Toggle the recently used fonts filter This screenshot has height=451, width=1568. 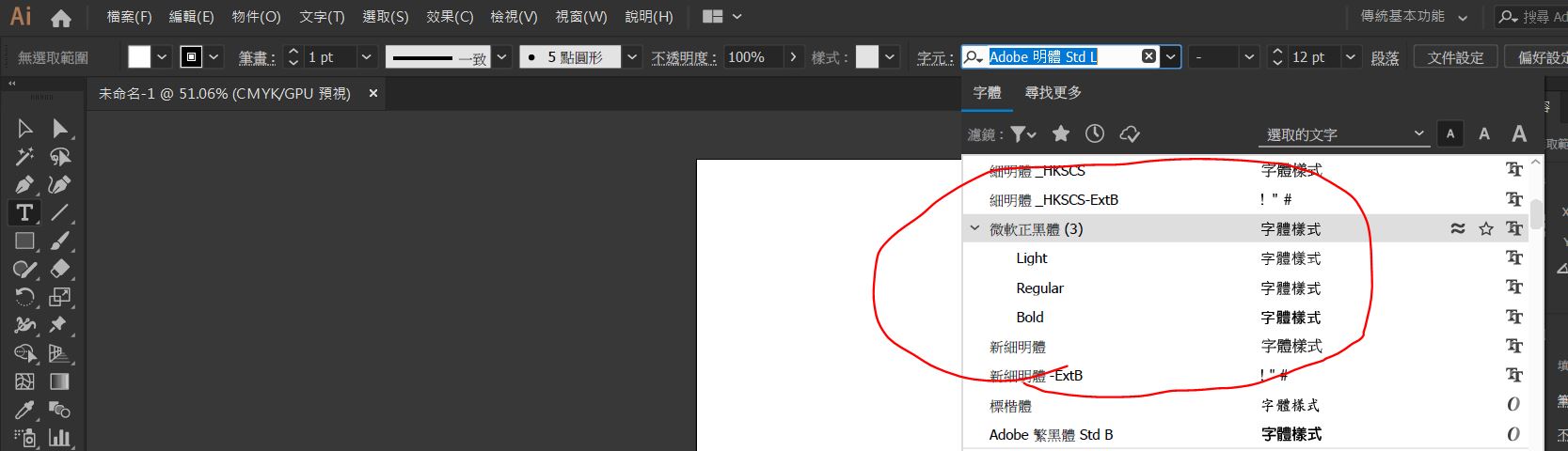pos(1095,134)
